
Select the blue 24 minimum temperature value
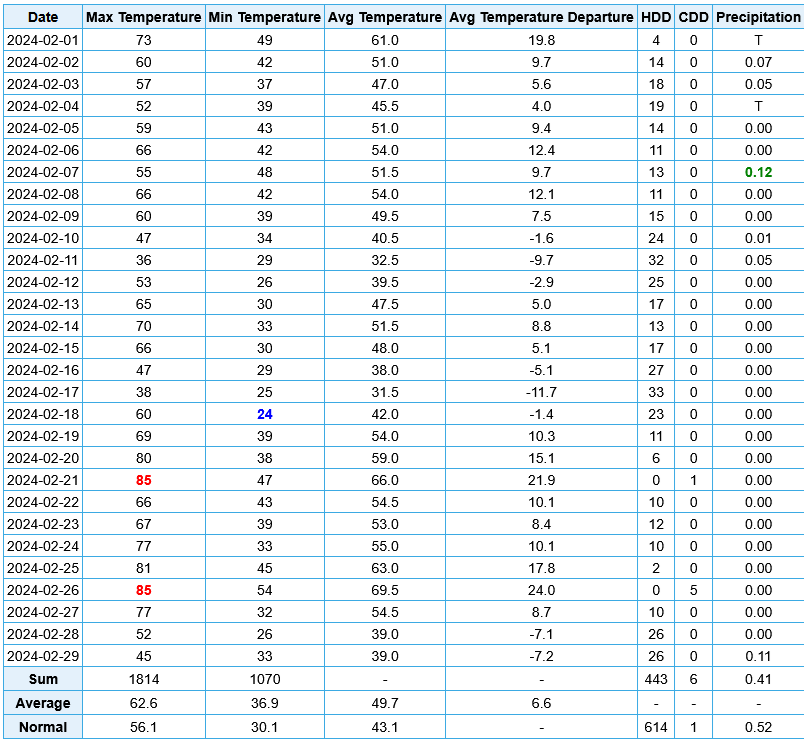(x=264, y=414)
